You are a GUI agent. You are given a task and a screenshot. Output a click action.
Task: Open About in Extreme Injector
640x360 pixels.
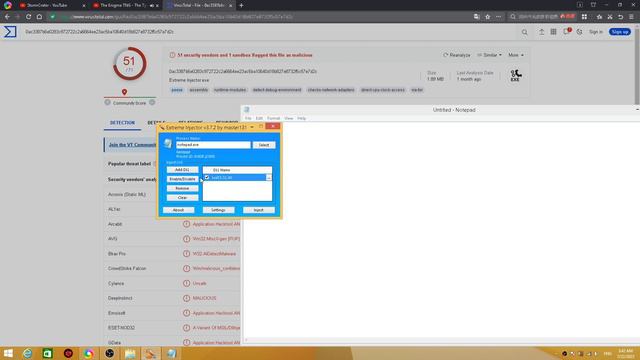click(x=178, y=210)
